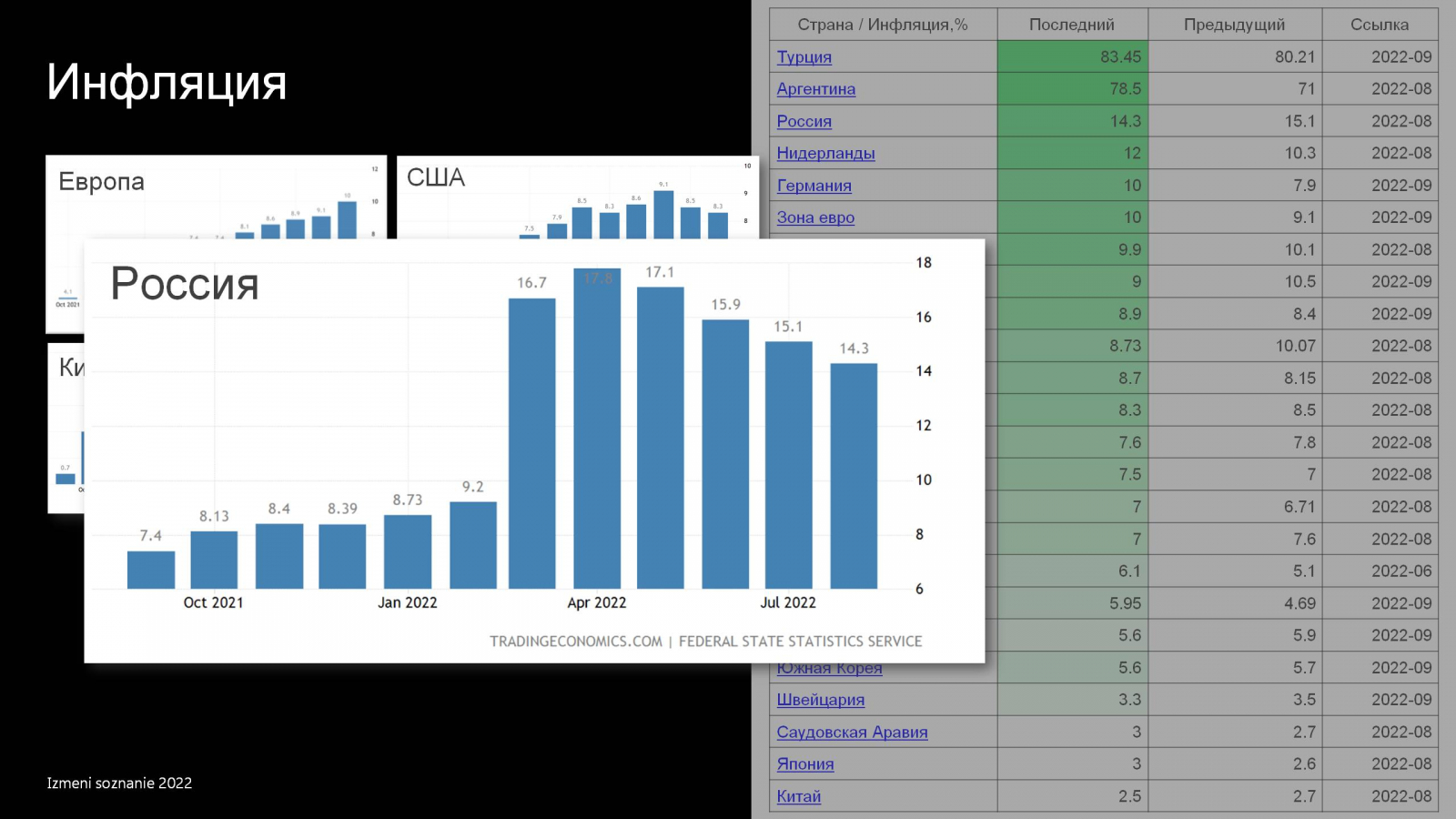Image resolution: width=1456 pixels, height=819 pixels.
Task: Select the 4.69 previous value cell
Action: tap(1234, 603)
